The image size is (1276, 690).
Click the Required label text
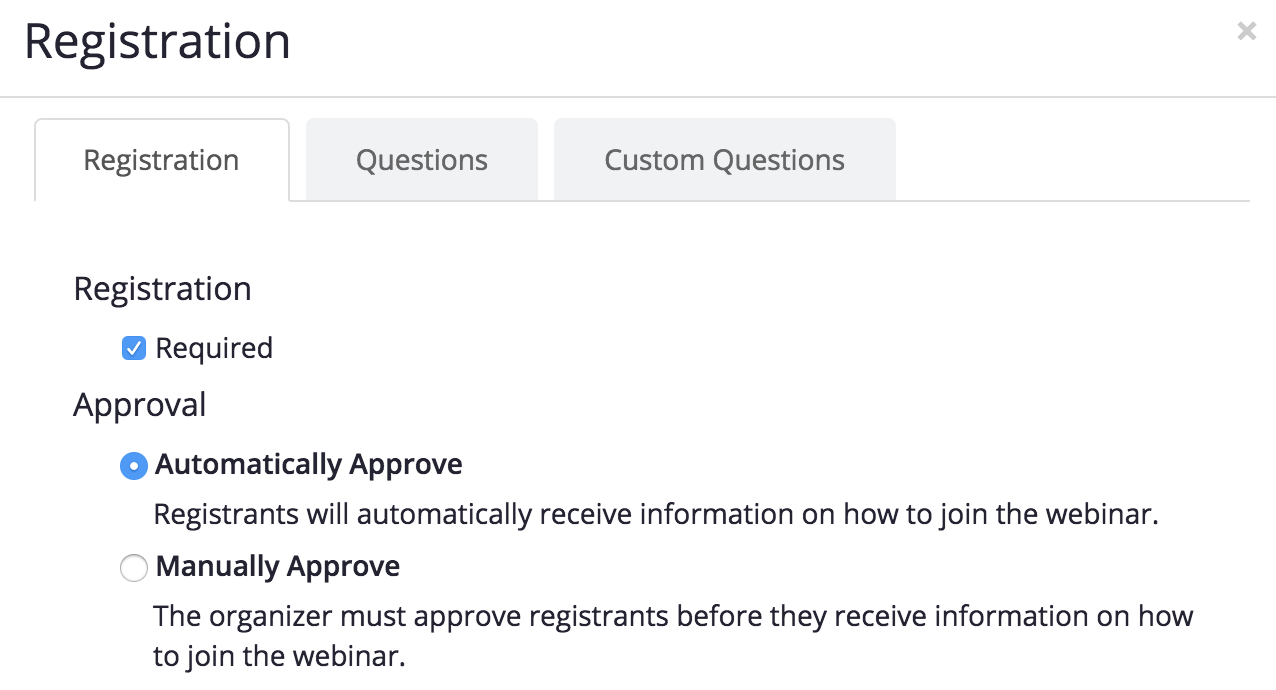tap(212, 348)
